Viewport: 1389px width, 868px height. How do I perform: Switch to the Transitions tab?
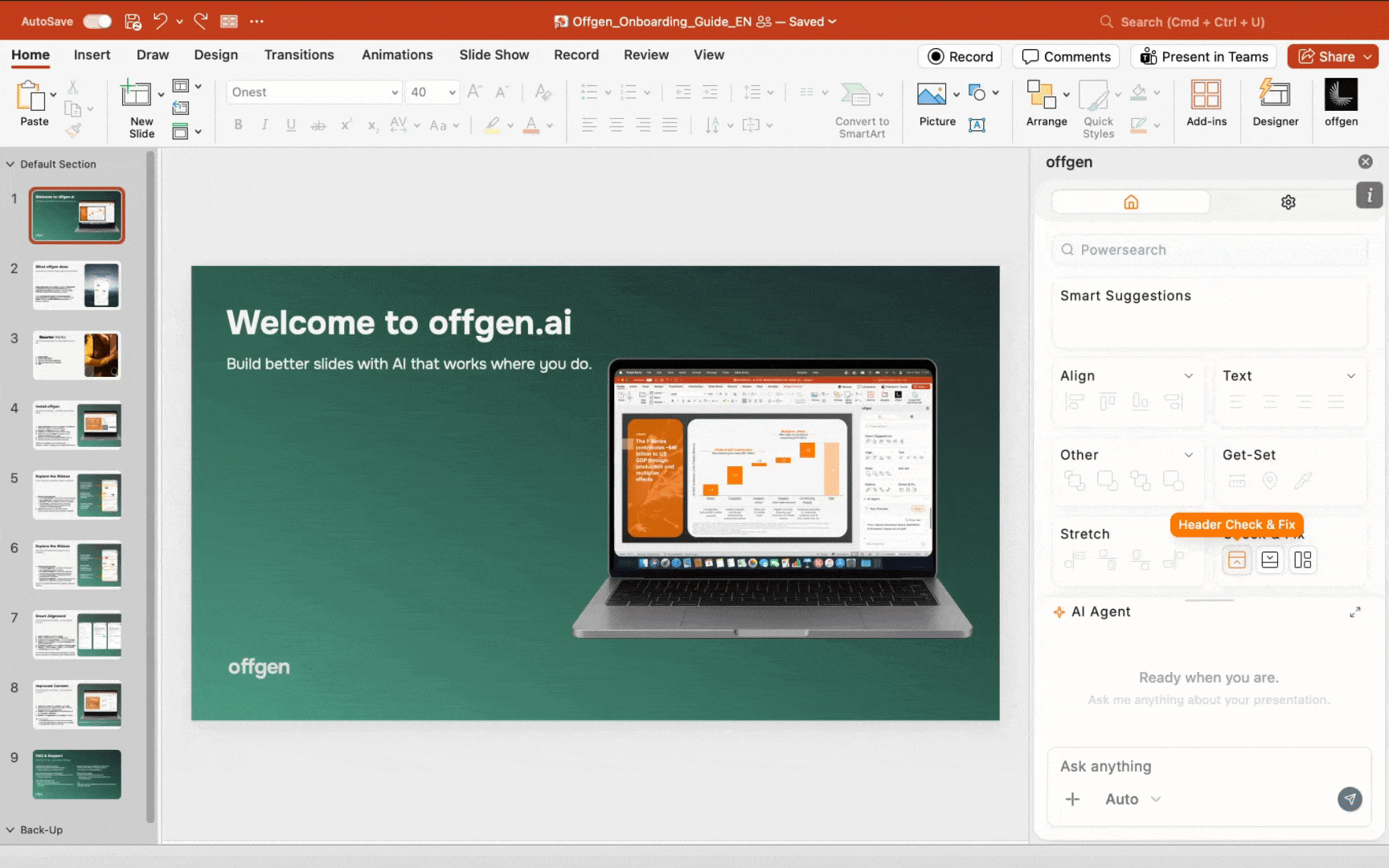pyautogui.click(x=299, y=55)
